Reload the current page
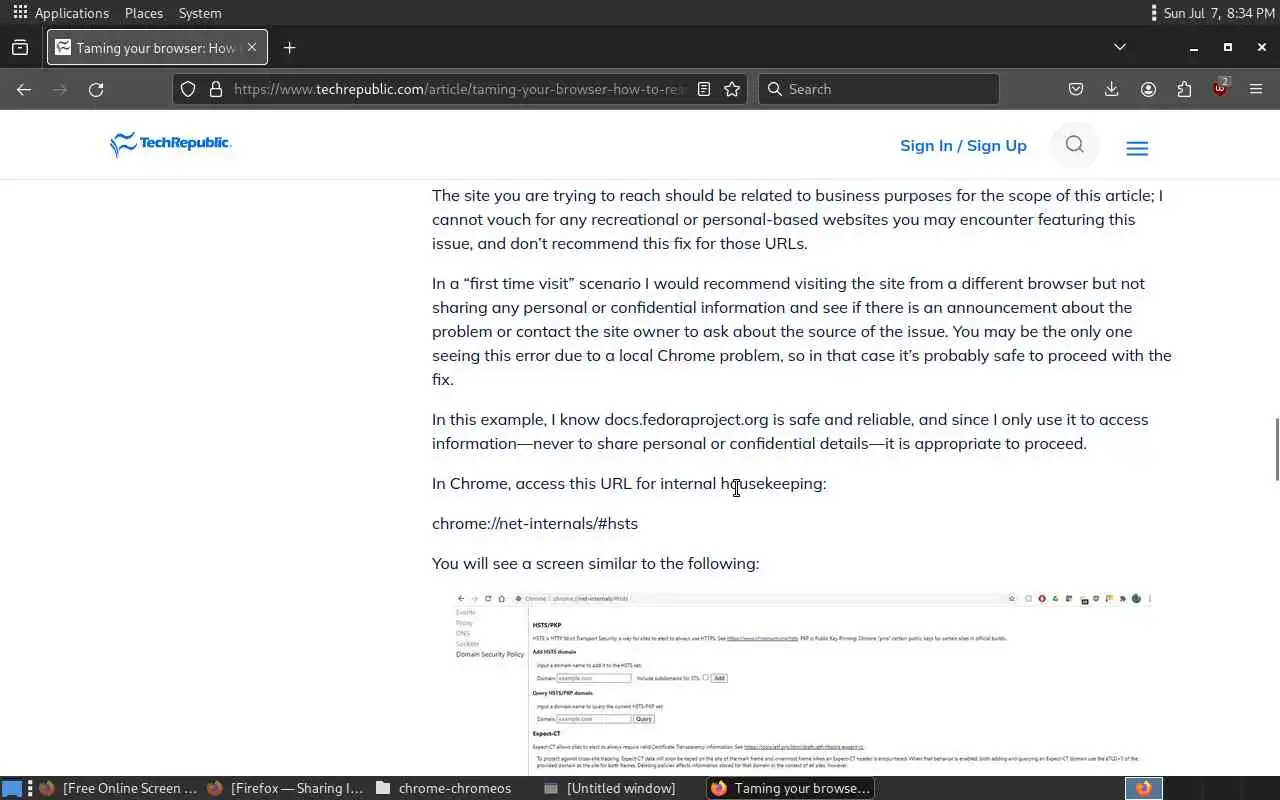1280x800 pixels. click(x=96, y=89)
